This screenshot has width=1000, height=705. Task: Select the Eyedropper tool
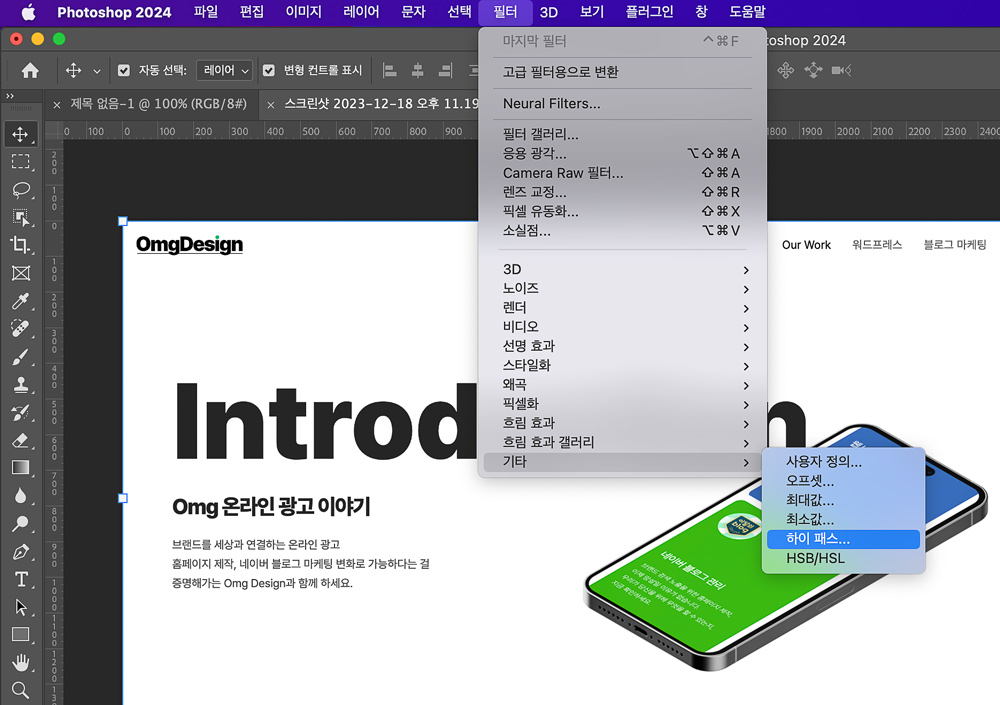click(20, 301)
